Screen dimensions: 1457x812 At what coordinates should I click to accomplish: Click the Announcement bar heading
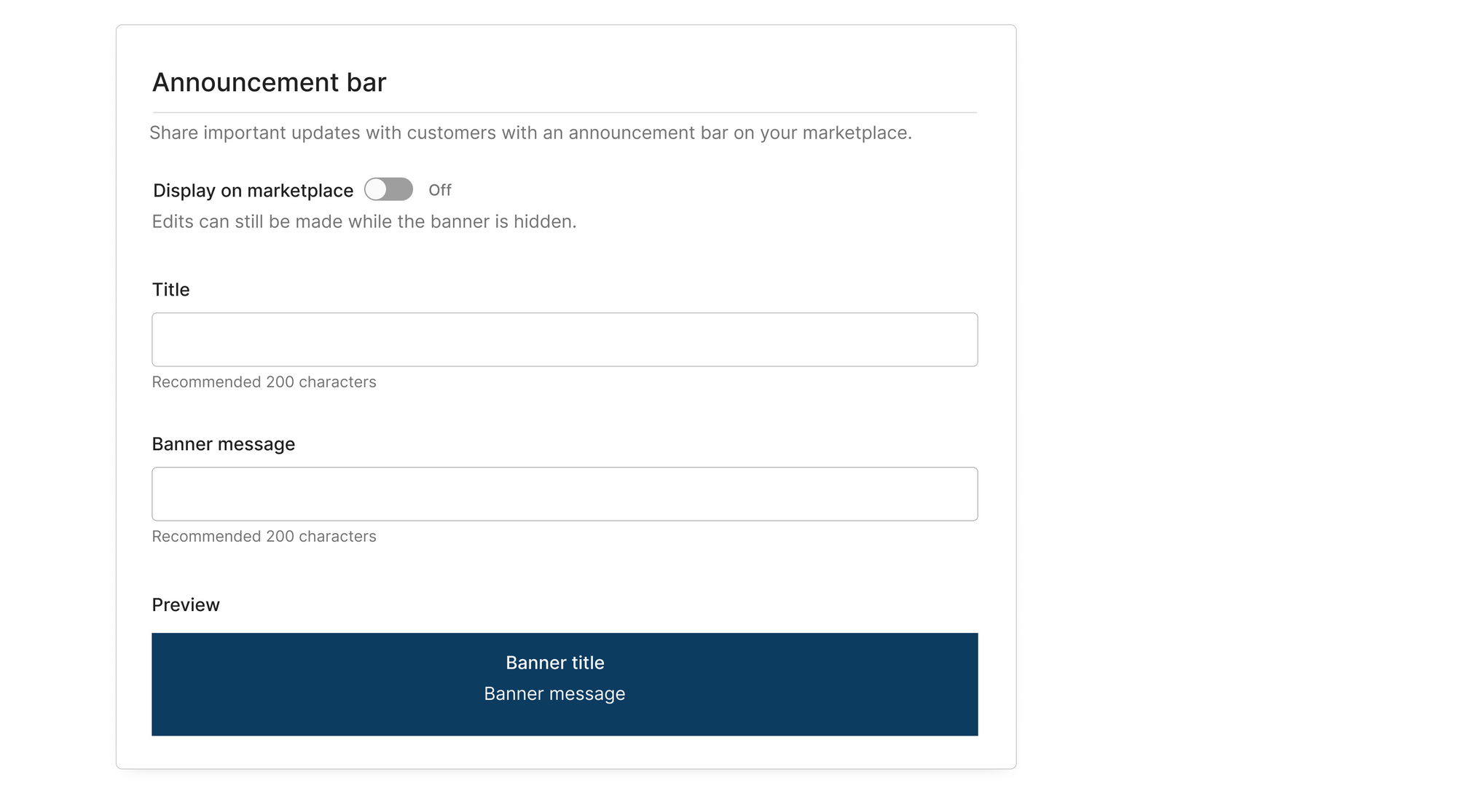pyautogui.click(x=269, y=82)
